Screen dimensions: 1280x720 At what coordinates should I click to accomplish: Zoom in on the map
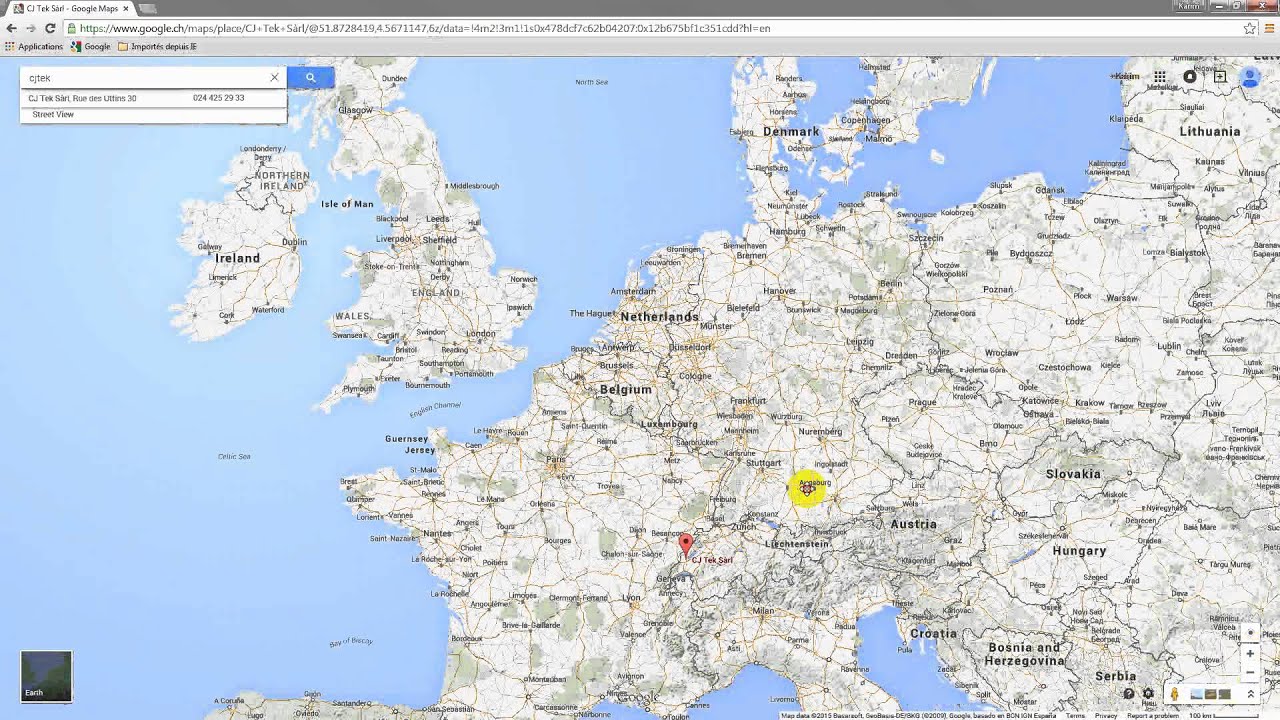coord(1250,654)
